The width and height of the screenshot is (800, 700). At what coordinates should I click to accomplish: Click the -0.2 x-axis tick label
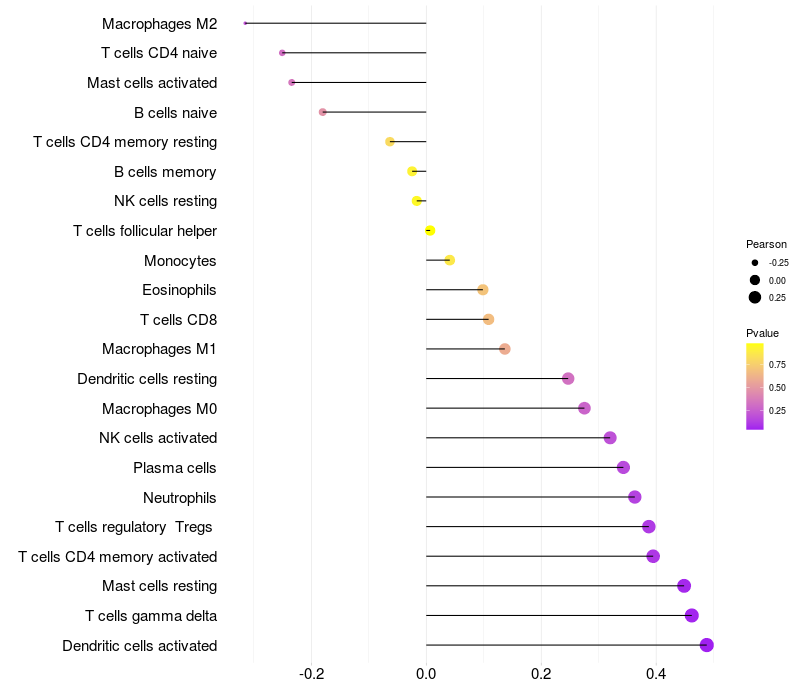pos(311,674)
